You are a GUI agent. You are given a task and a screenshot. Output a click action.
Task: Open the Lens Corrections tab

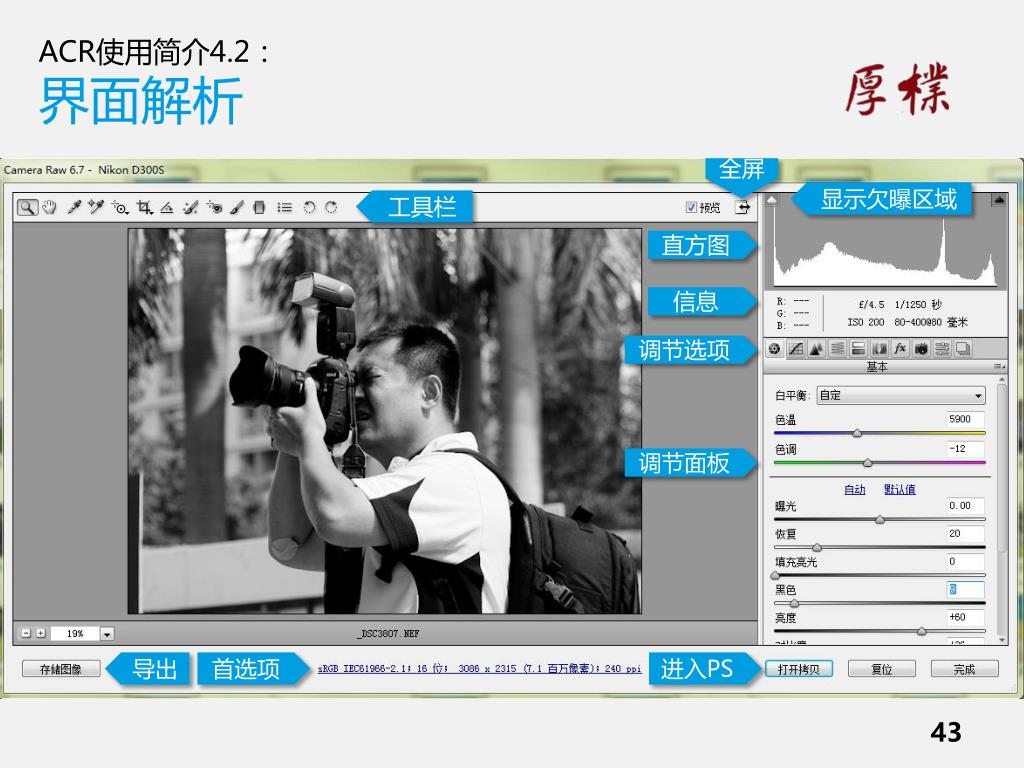(x=879, y=349)
